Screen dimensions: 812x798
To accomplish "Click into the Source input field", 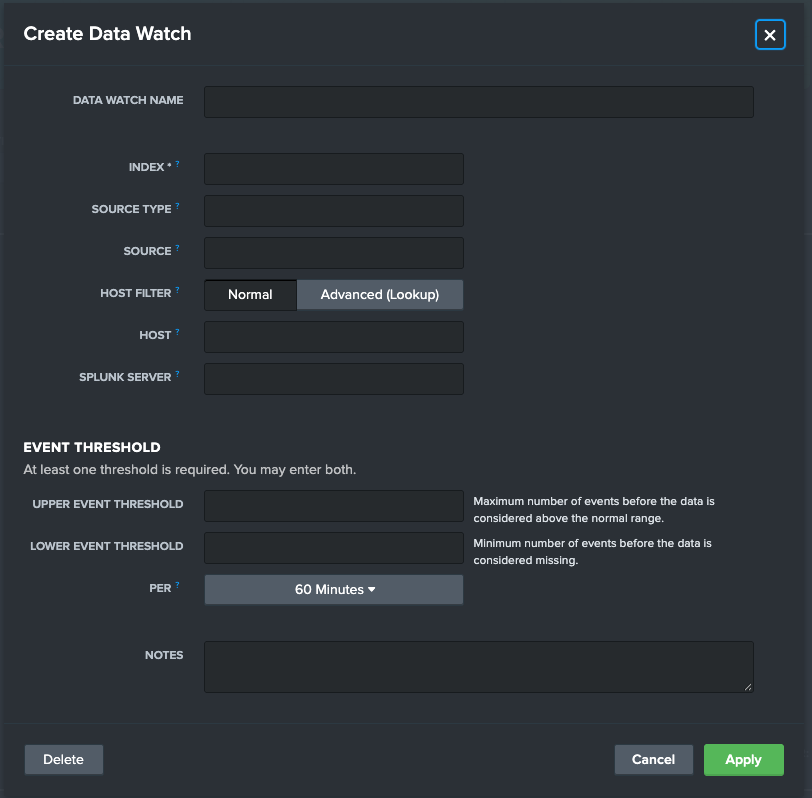I will 334,253.
